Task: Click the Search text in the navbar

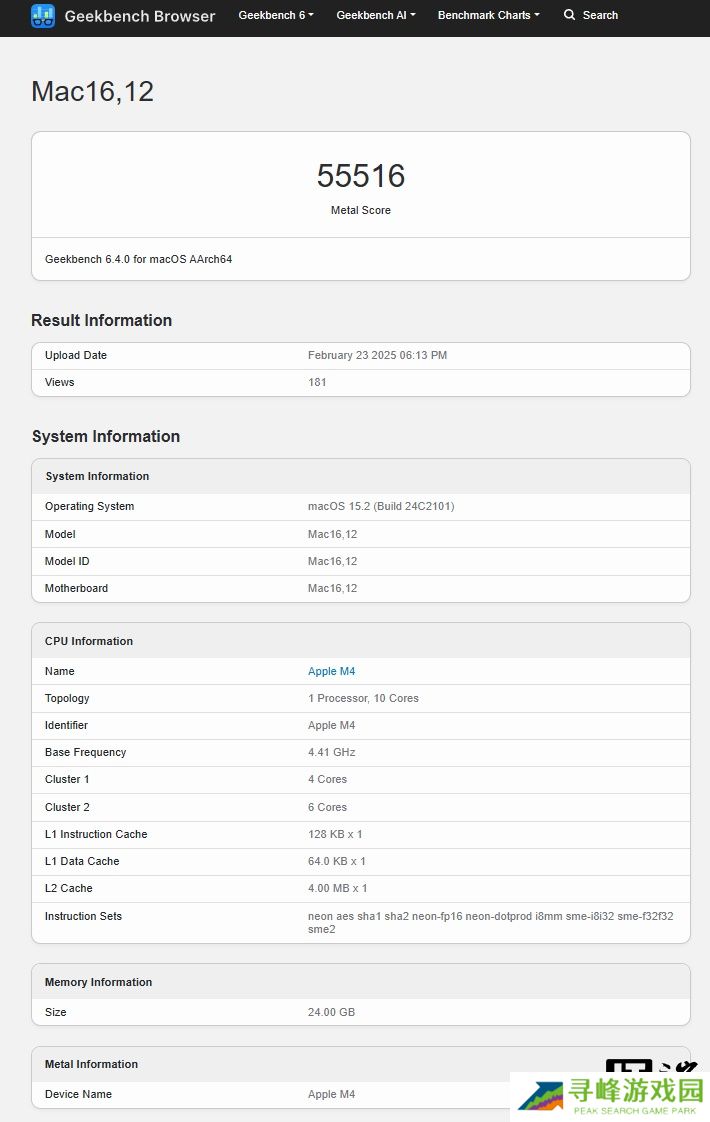Action: click(x=600, y=15)
